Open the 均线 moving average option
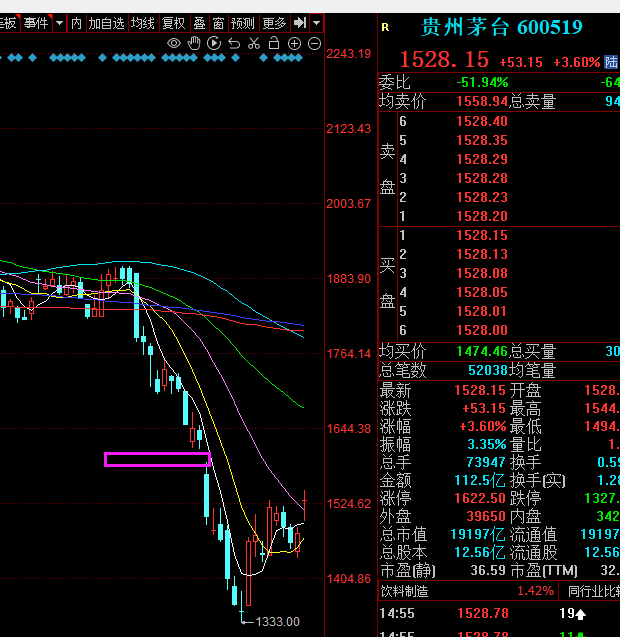 point(143,23)
